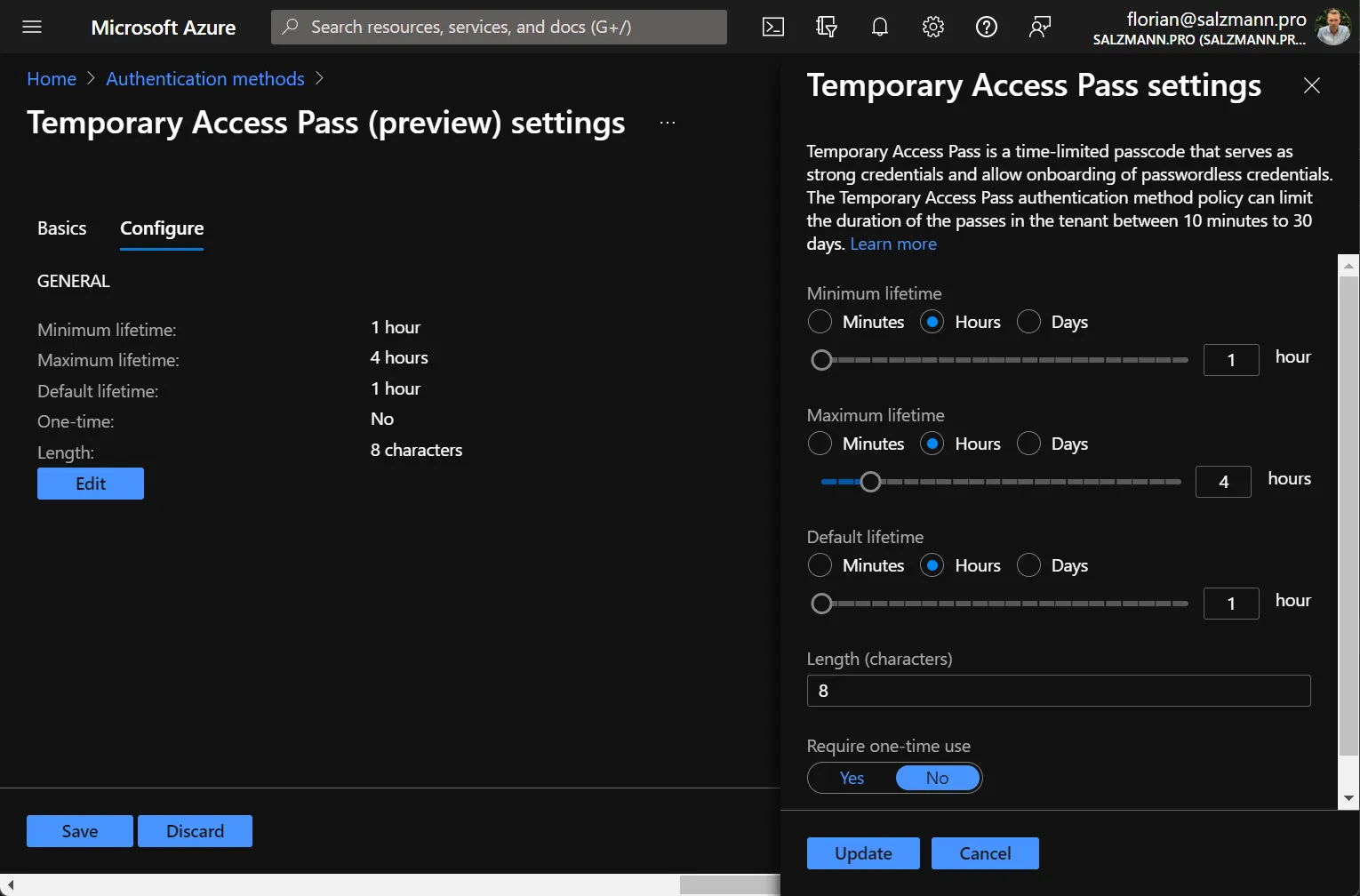Select Days for Default lifetime
The height and width of the screenshot is (896, 1360).
click(x=1028, y=565)
